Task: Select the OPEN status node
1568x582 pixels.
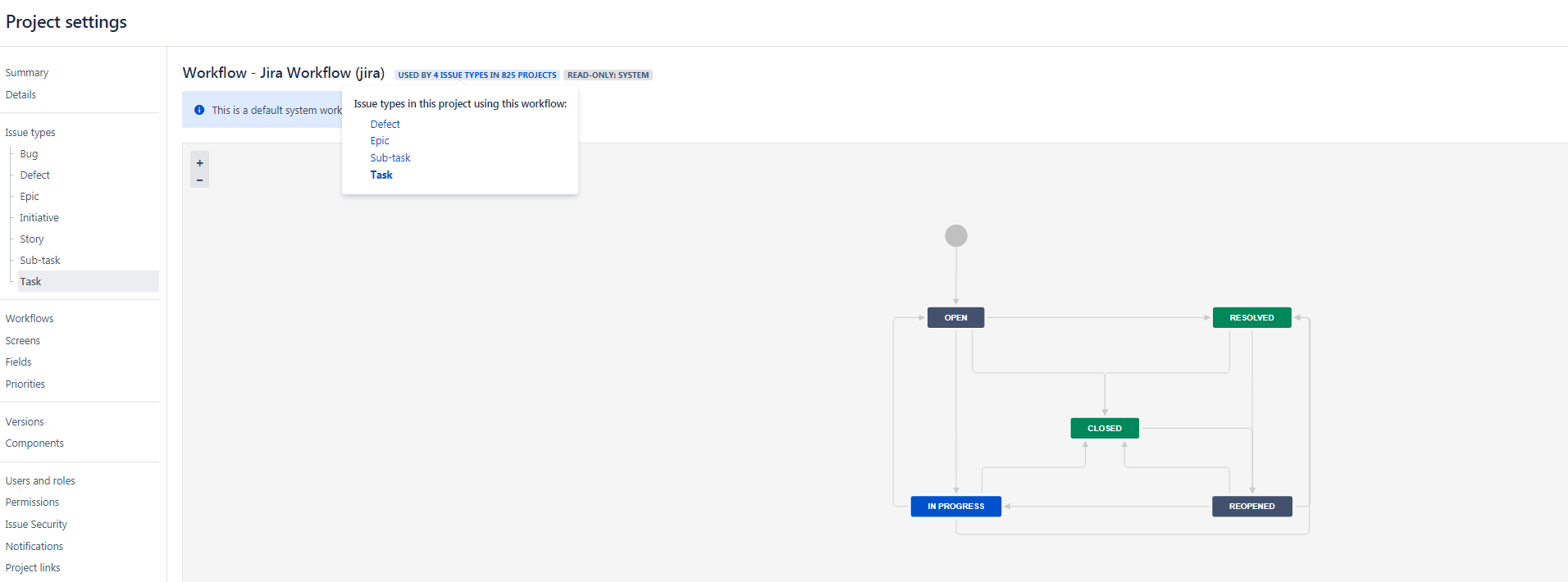Action: click(x=955, y=317)
